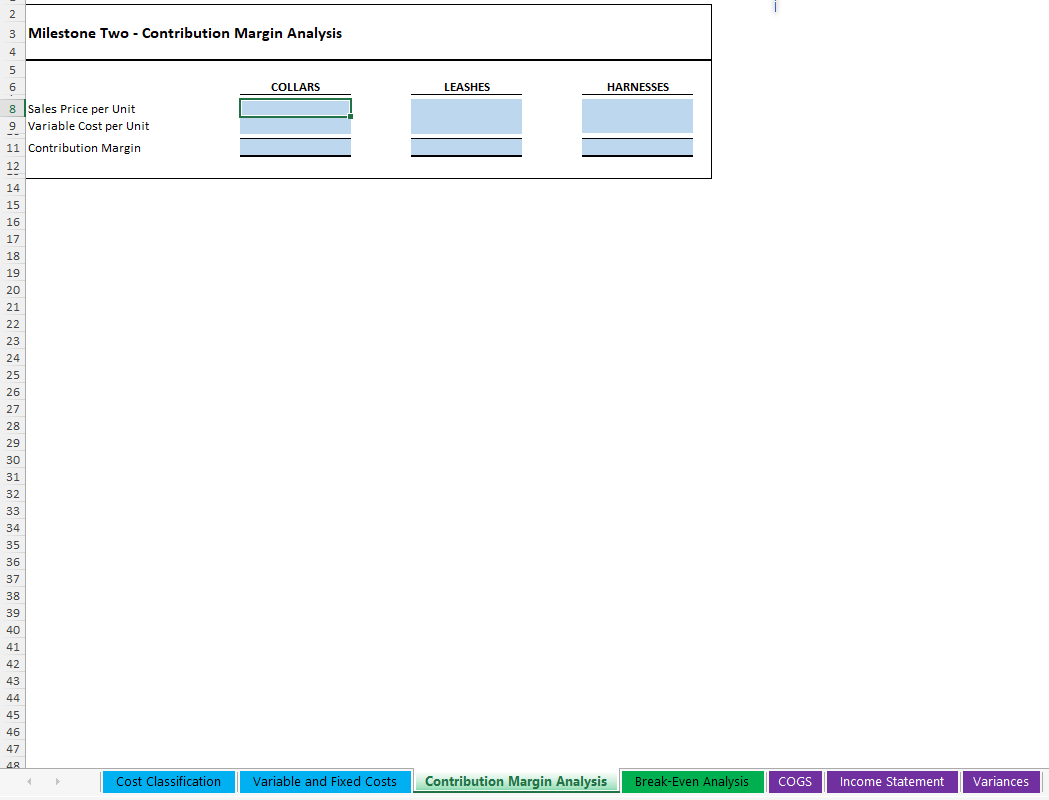Select the Collars Sales Price per Unit cell
Screen dimensions: 1049x800
click(295, 108)
